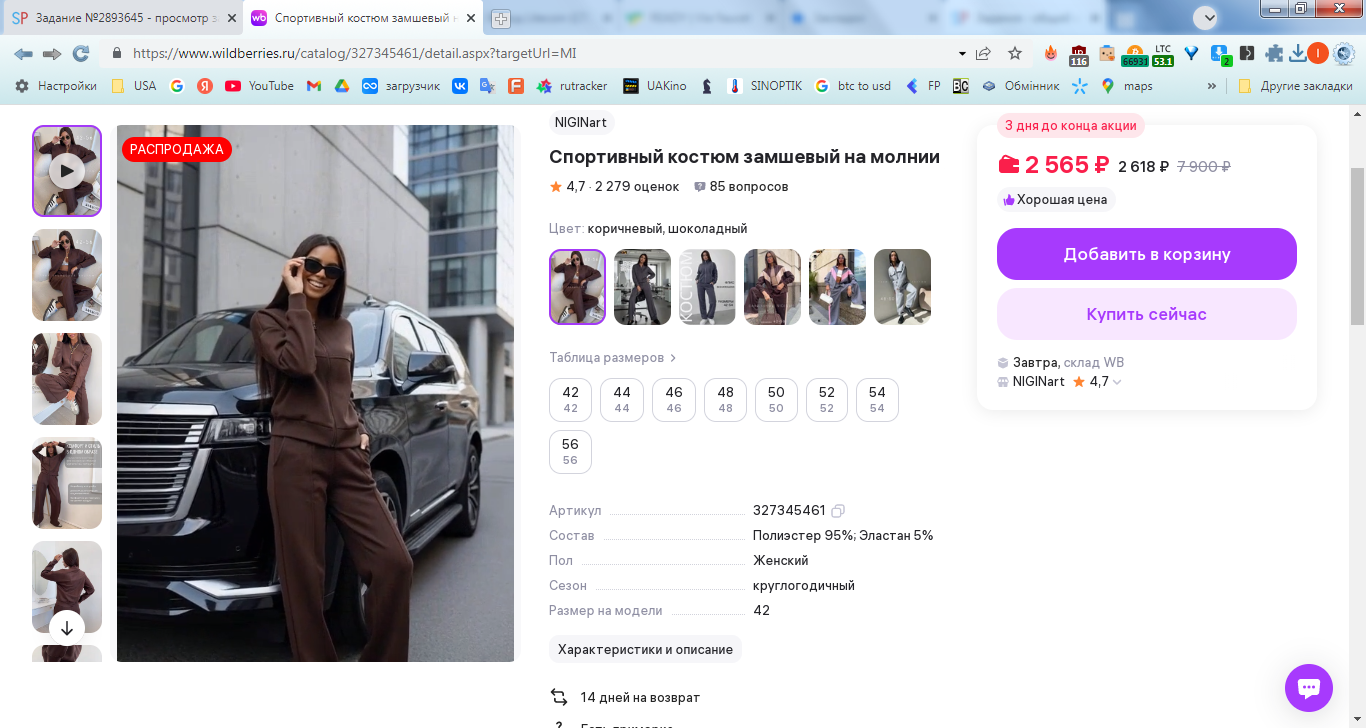
Task: Select the second gallery thumbnail
Action: tap(67, 275)
